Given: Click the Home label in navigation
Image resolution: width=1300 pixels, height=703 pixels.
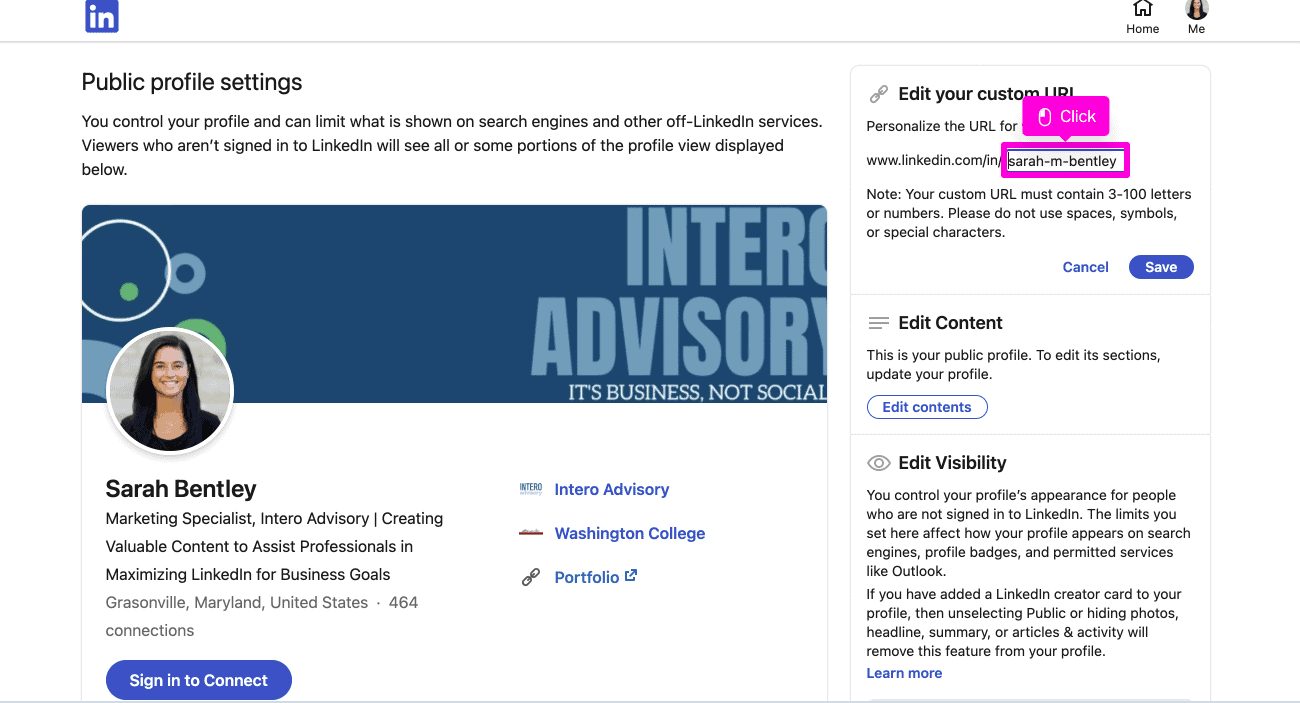Looking at the screenshot, I should click(x=1143, y=29).
